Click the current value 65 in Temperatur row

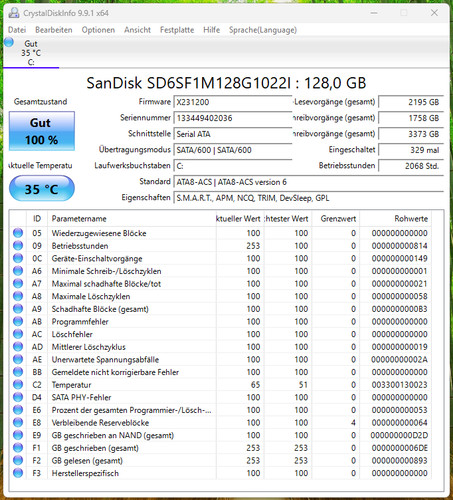coord(255,385)
